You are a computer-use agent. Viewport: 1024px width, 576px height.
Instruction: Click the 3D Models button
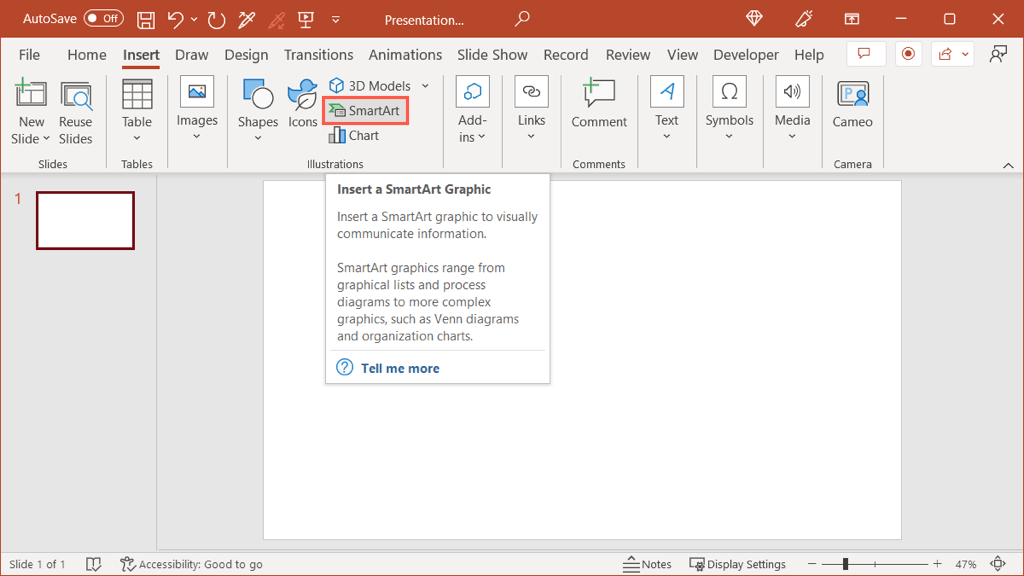coord(370,86)
